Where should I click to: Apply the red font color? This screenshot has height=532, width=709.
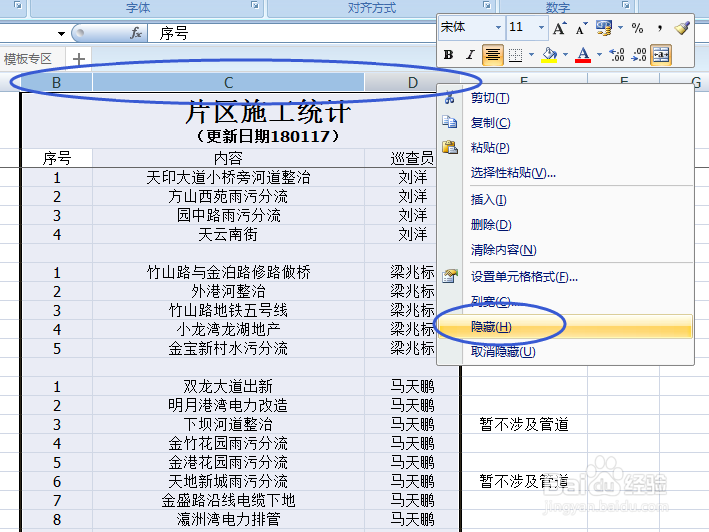[x=583, y=55]
